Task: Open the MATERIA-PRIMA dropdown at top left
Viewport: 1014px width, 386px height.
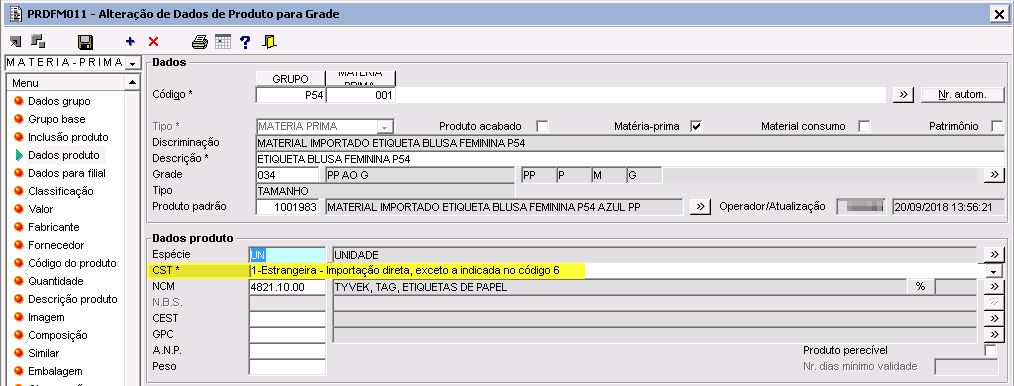Action: point(133,63)
